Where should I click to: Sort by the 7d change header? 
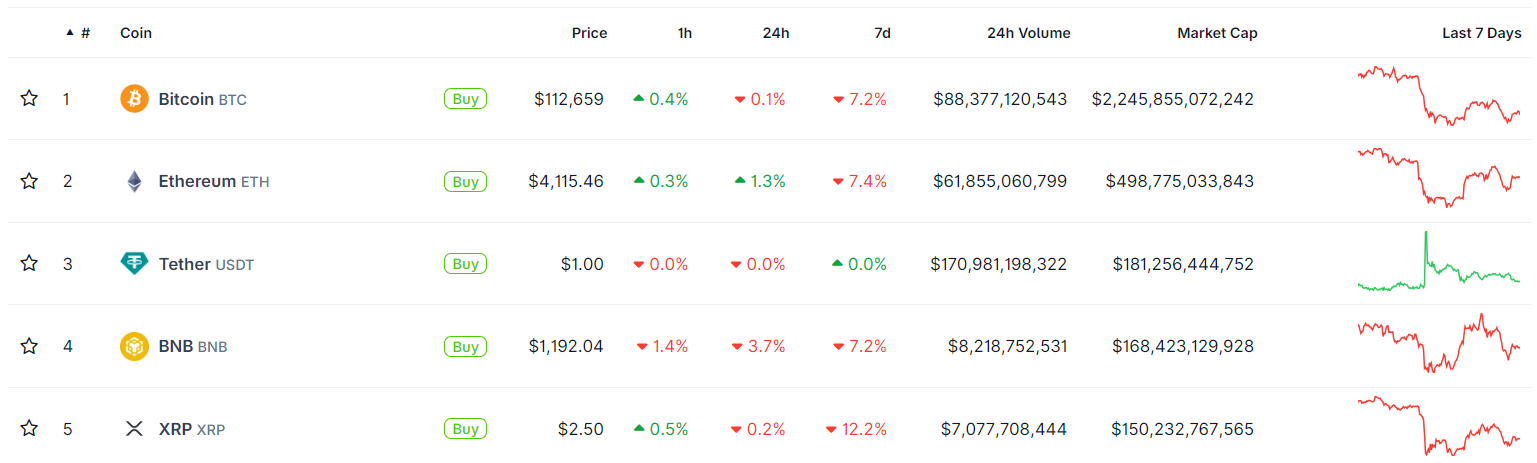pos(882,33)
